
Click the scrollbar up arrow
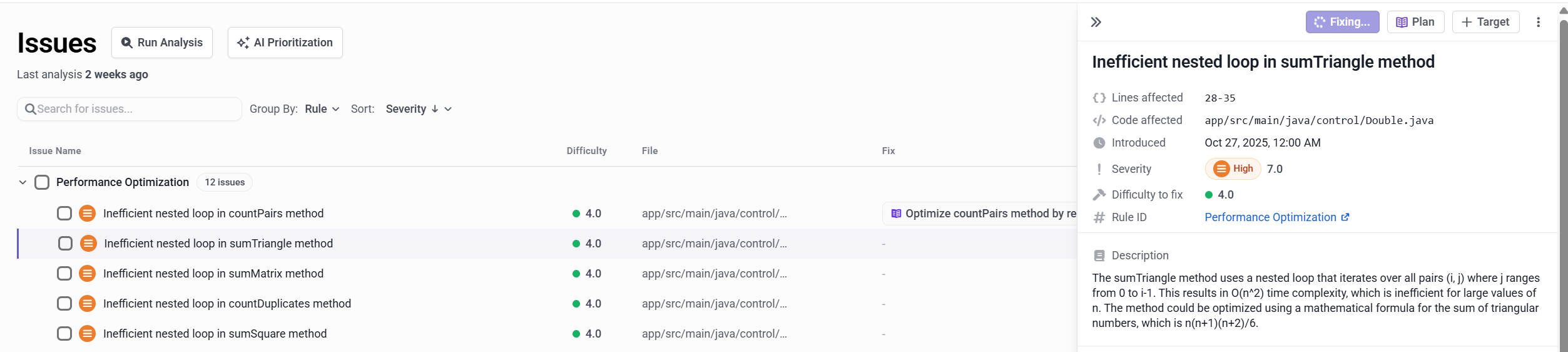tap(1564, 11)
